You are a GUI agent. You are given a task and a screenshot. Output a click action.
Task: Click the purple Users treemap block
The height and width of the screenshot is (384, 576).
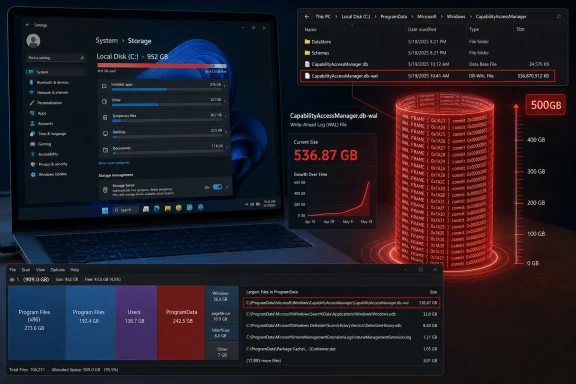click(x=136, y=323)
